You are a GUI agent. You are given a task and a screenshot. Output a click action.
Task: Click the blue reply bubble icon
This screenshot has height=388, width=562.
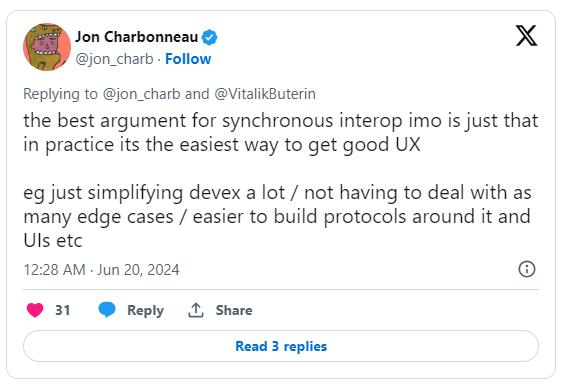107,310
